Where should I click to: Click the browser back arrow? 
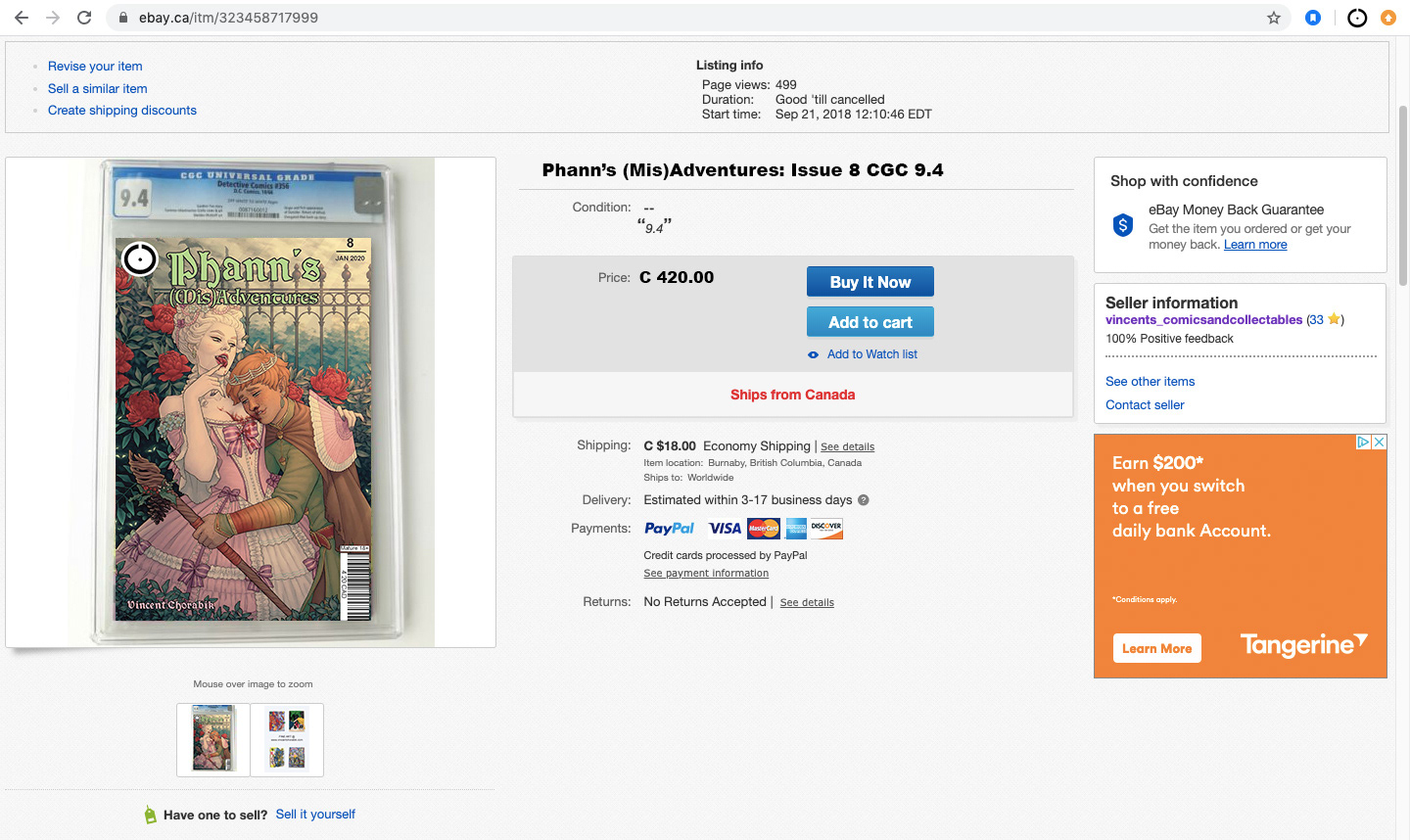coord(21,18)
